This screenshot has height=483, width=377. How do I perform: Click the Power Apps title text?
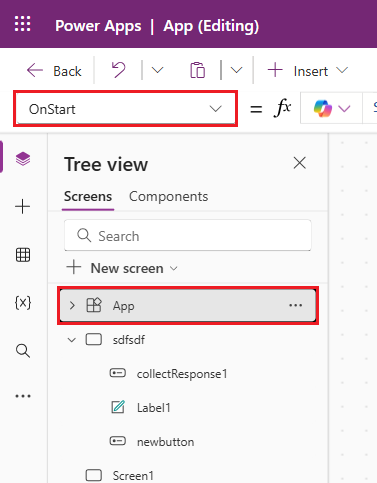click(98, 26)
